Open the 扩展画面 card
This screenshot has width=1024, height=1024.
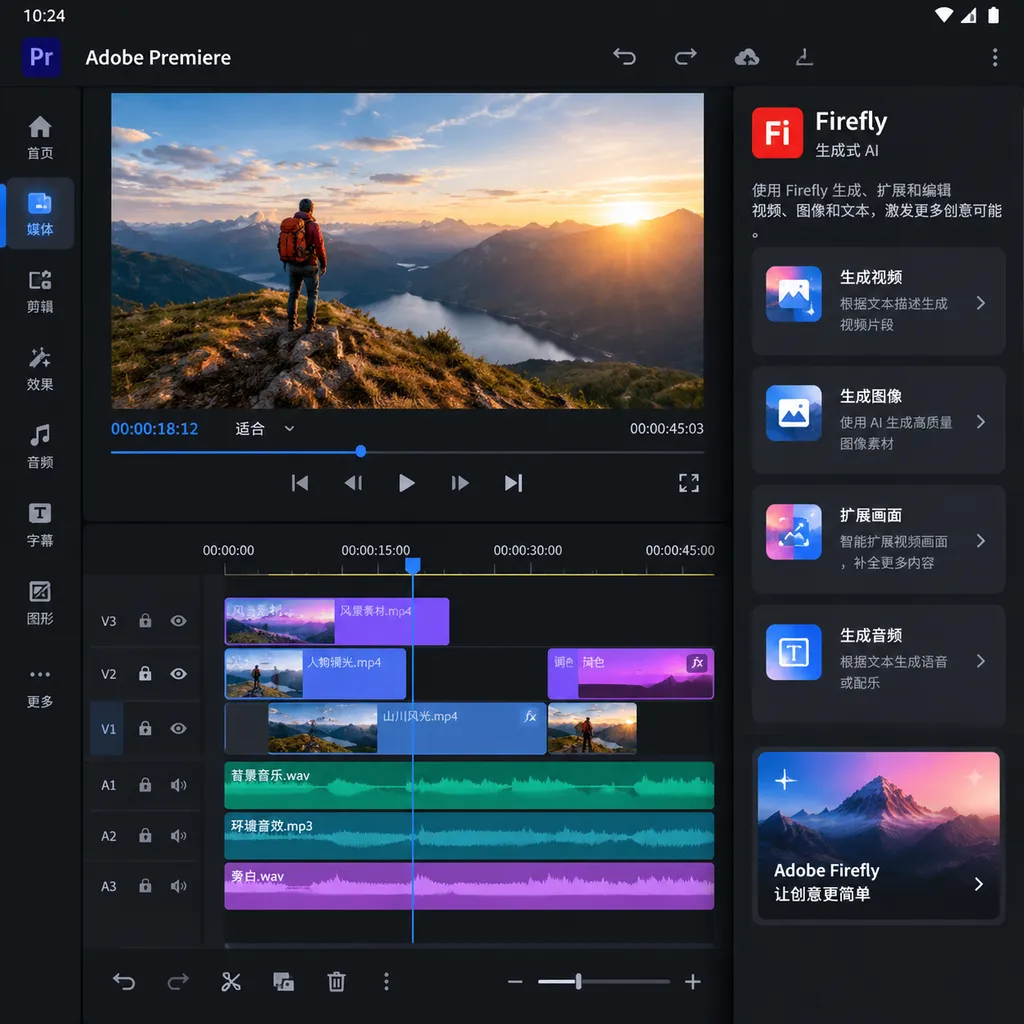click(878, 539)
